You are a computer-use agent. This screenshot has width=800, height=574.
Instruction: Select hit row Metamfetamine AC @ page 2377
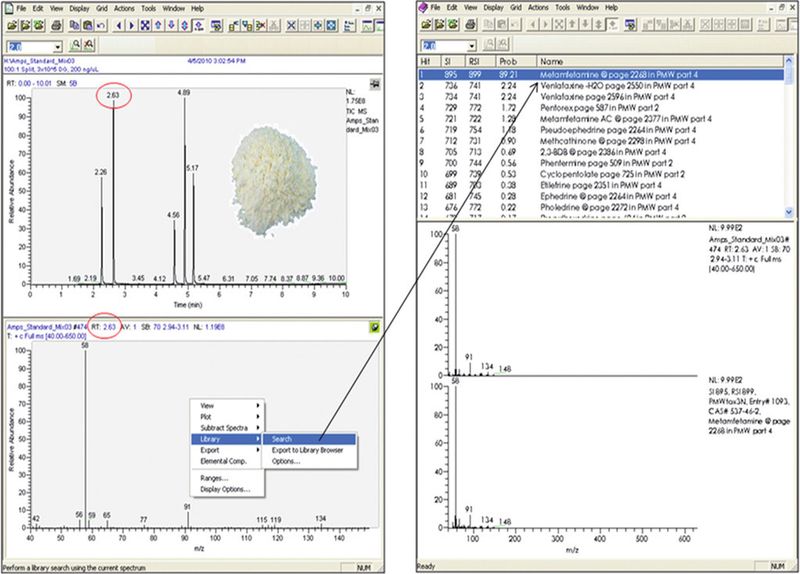(x=601, y=119)
